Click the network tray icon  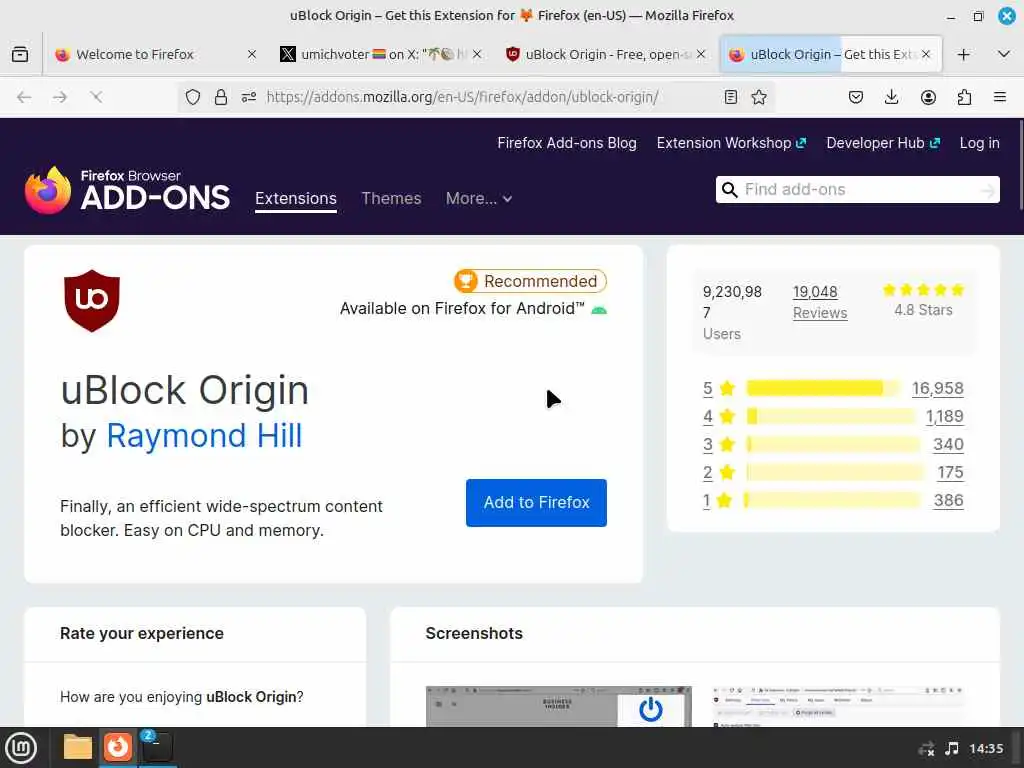[x=926, y=748]
